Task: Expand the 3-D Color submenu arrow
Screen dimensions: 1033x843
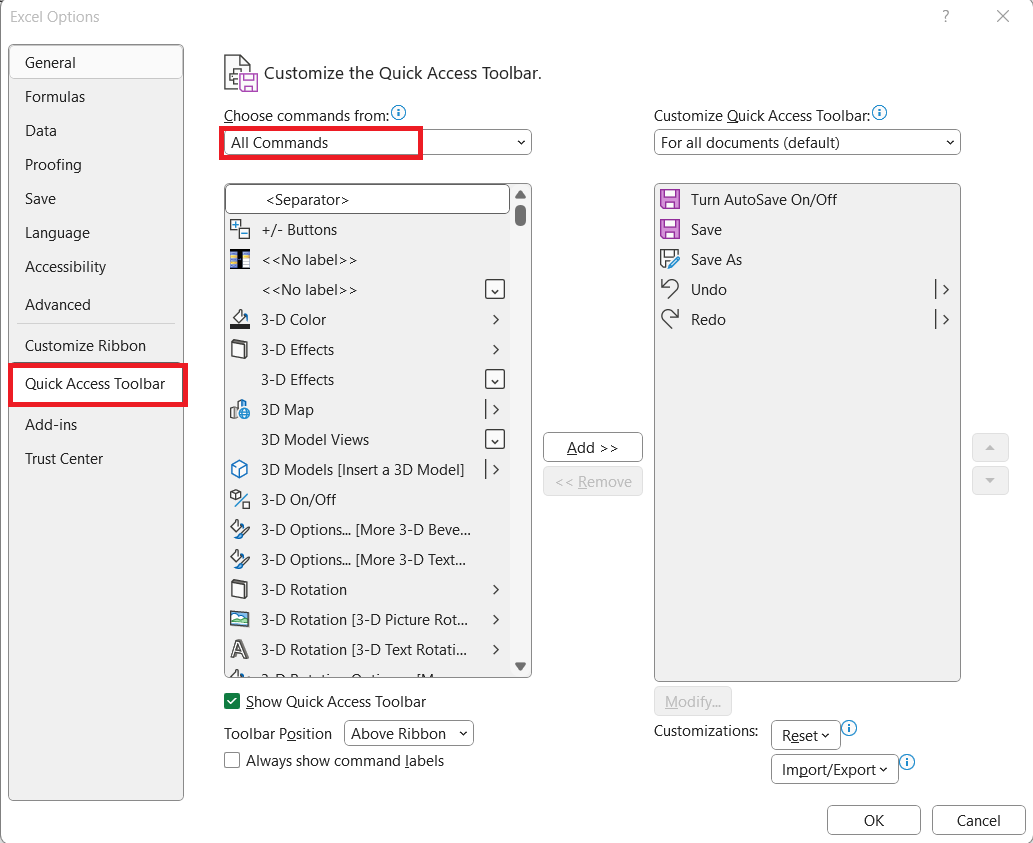Action: [495, 319]
